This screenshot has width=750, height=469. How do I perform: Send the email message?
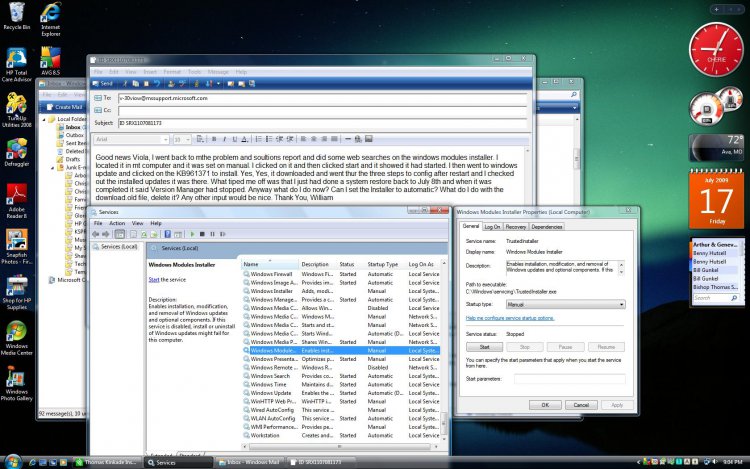pos(102,84)
